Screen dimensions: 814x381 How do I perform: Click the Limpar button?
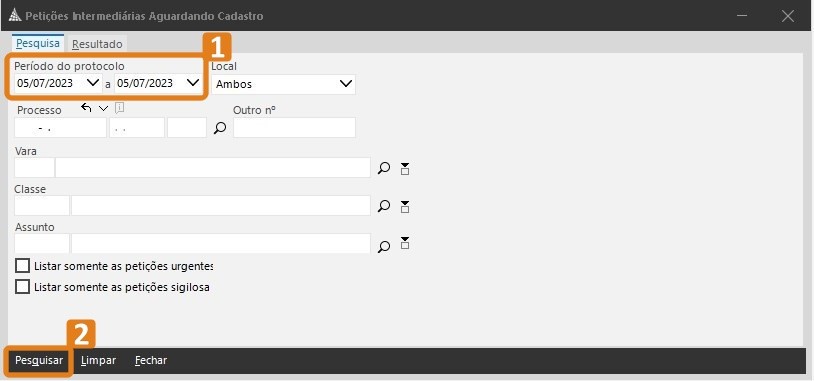pyautogui.click(x=98, y=360)
